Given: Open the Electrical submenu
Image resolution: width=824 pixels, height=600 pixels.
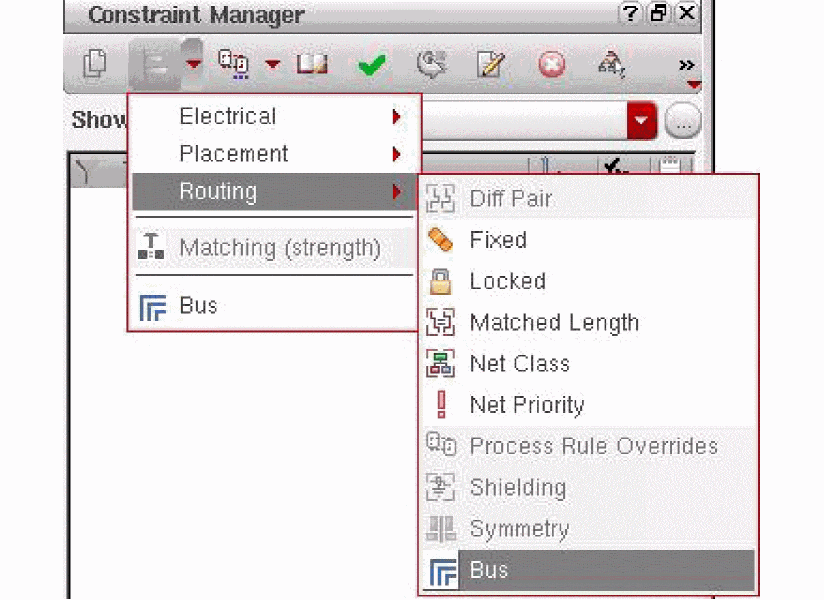Looking at the screenshot, I should pos(275,116).
